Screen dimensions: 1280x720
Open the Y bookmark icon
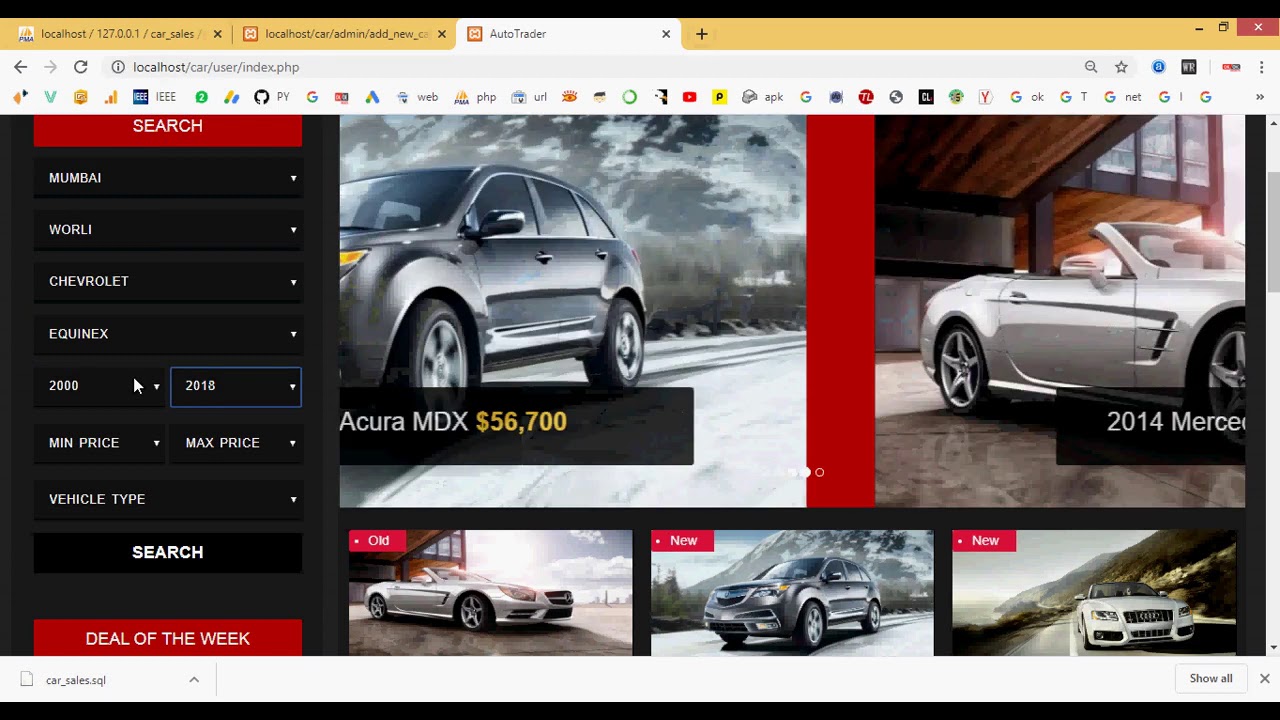click(985, 97)
